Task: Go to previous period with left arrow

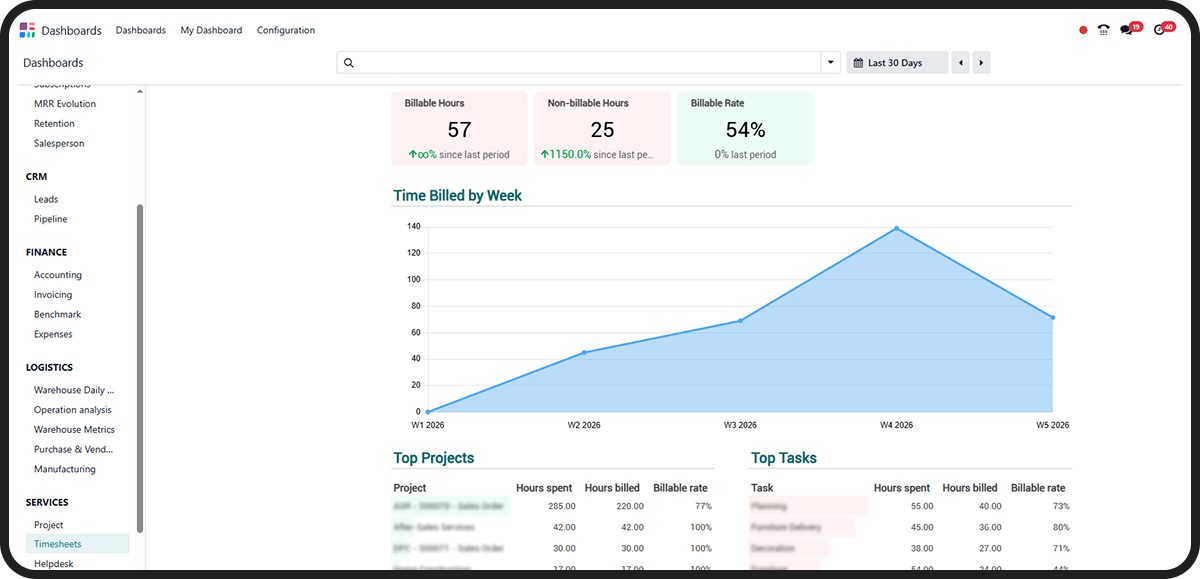Action: 961,63
